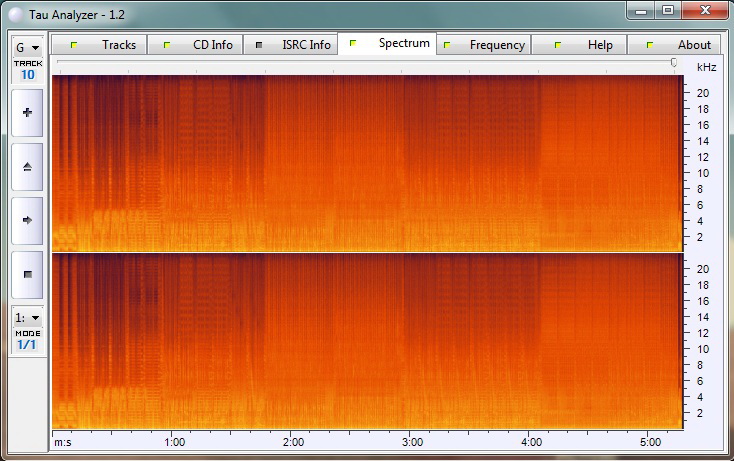Expand the mode dropdown showing 1:
This screenshot has width=734, height=461.
pos(27,317)
